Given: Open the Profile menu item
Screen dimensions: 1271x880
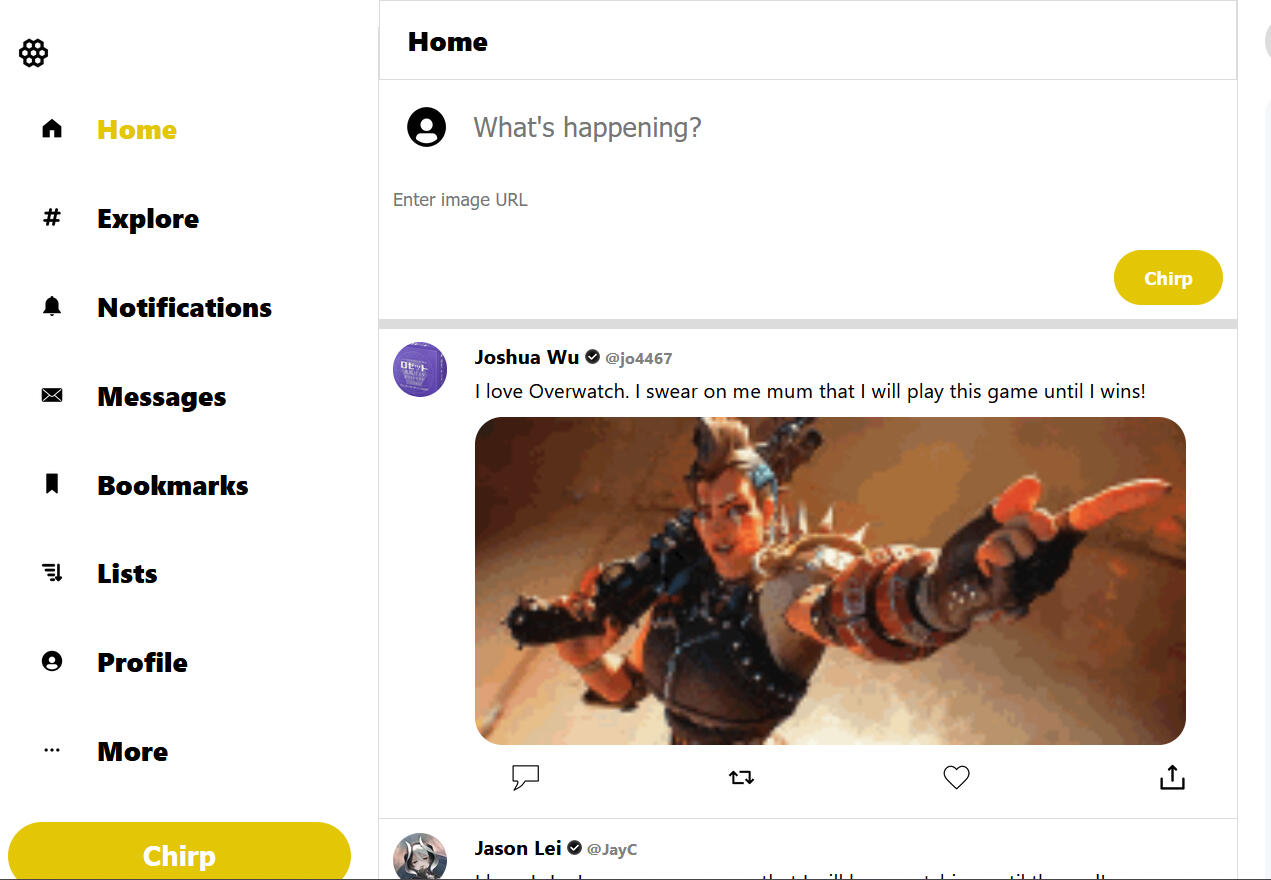Looking at the screenshot, I should click(x=142, y=662).
